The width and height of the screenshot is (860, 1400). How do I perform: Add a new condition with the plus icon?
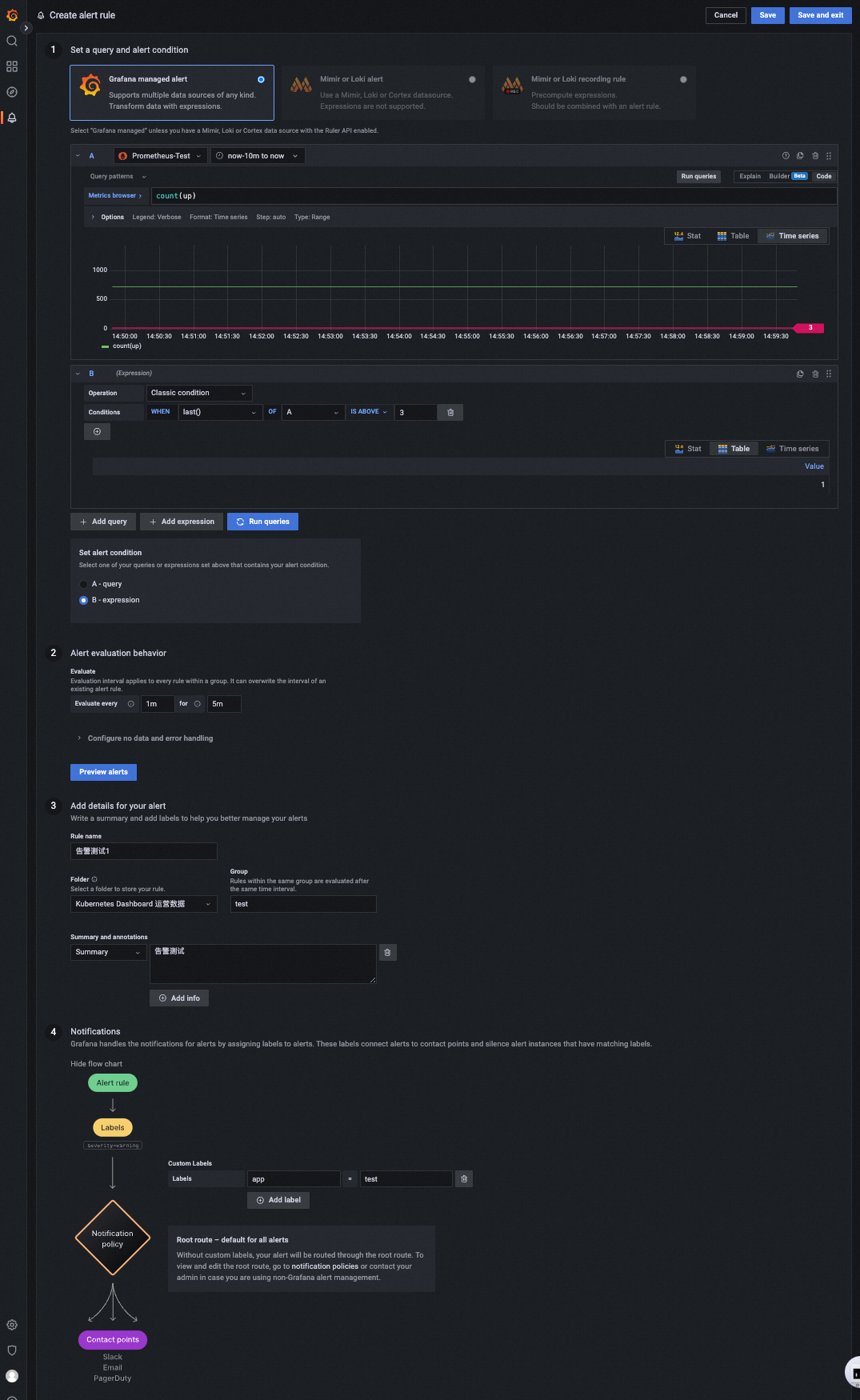tap(97, 432)
